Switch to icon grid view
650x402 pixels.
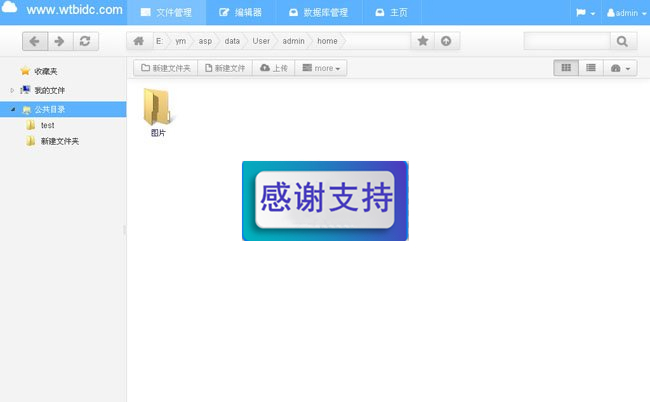point(566,68)
